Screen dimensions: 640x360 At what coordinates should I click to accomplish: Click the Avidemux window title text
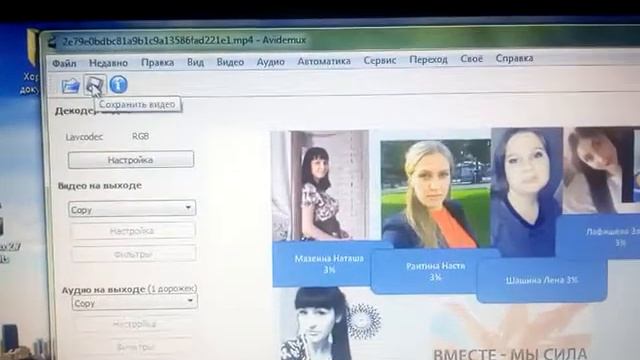(x=184, y=41)
